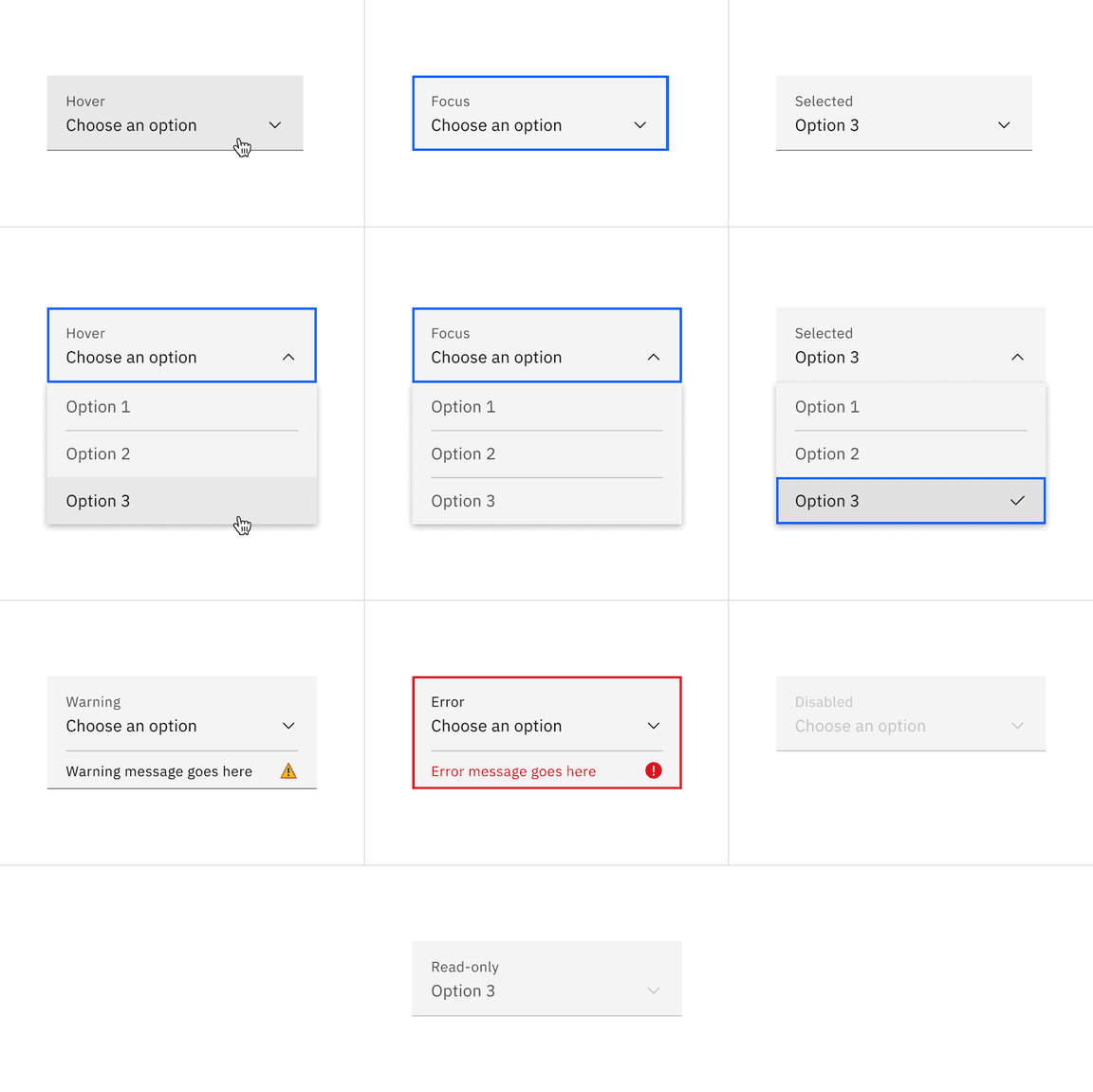Click the chevron on the Disabled dropdown

1017,725
